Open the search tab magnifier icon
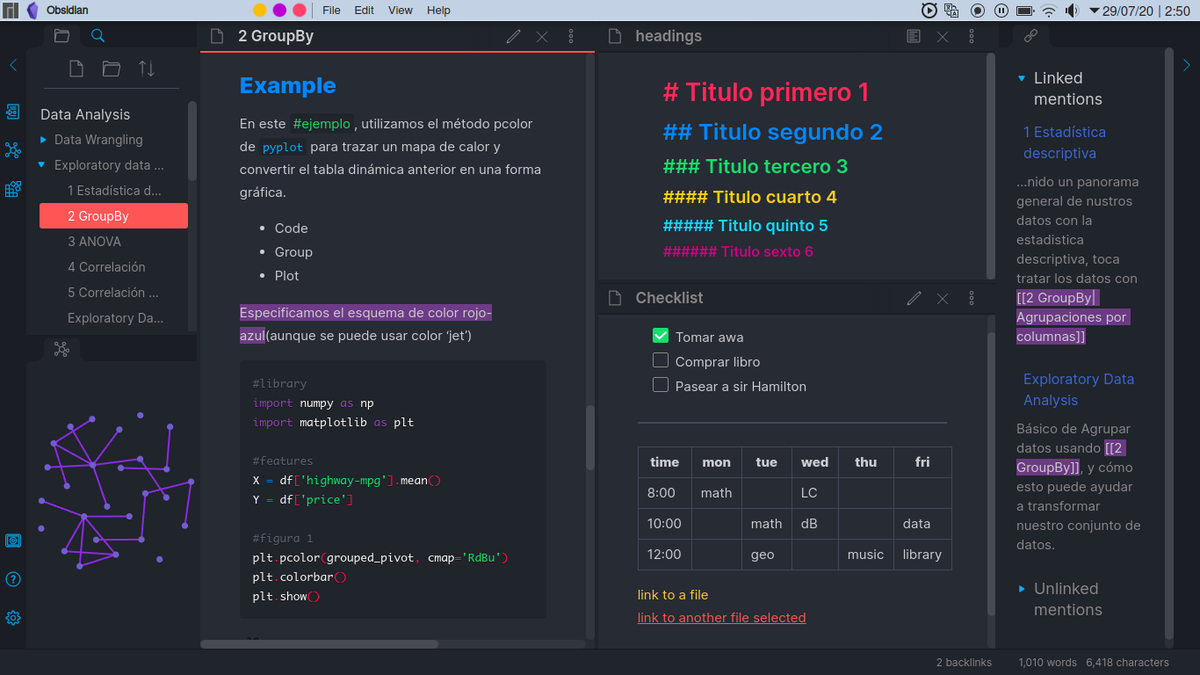The width and height of the screenshot is (1200, 675). pyautogui.click(x=98, y=36)
